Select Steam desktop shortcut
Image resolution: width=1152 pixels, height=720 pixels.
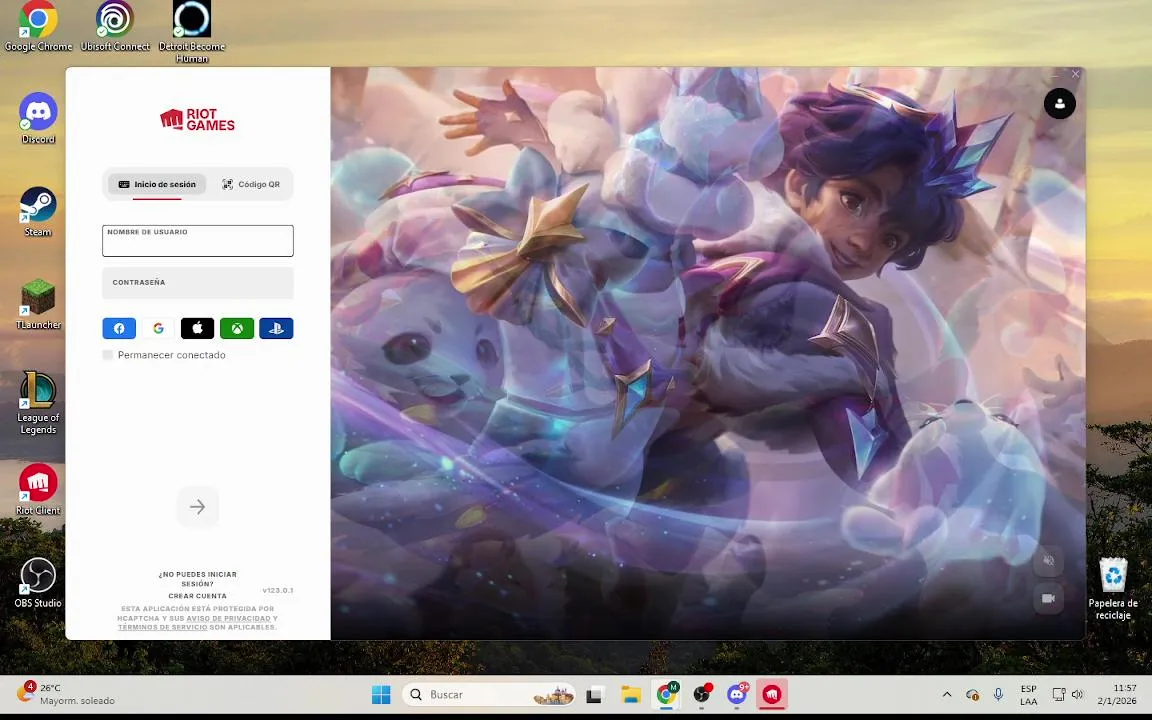coord(38,212)
